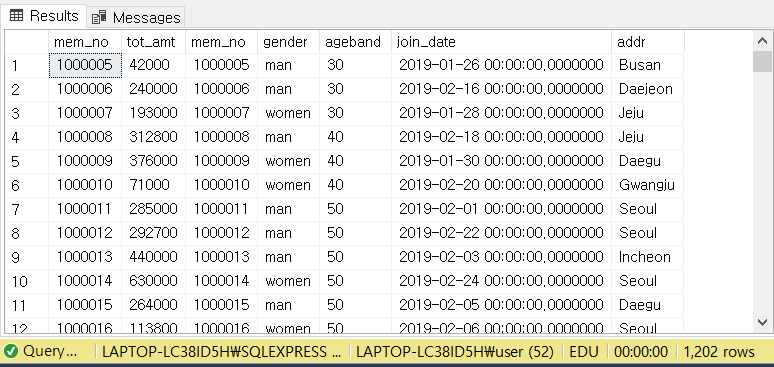Click gender women in the 193000 row
This screenshot has height=367, width=774.
[288, 113]
